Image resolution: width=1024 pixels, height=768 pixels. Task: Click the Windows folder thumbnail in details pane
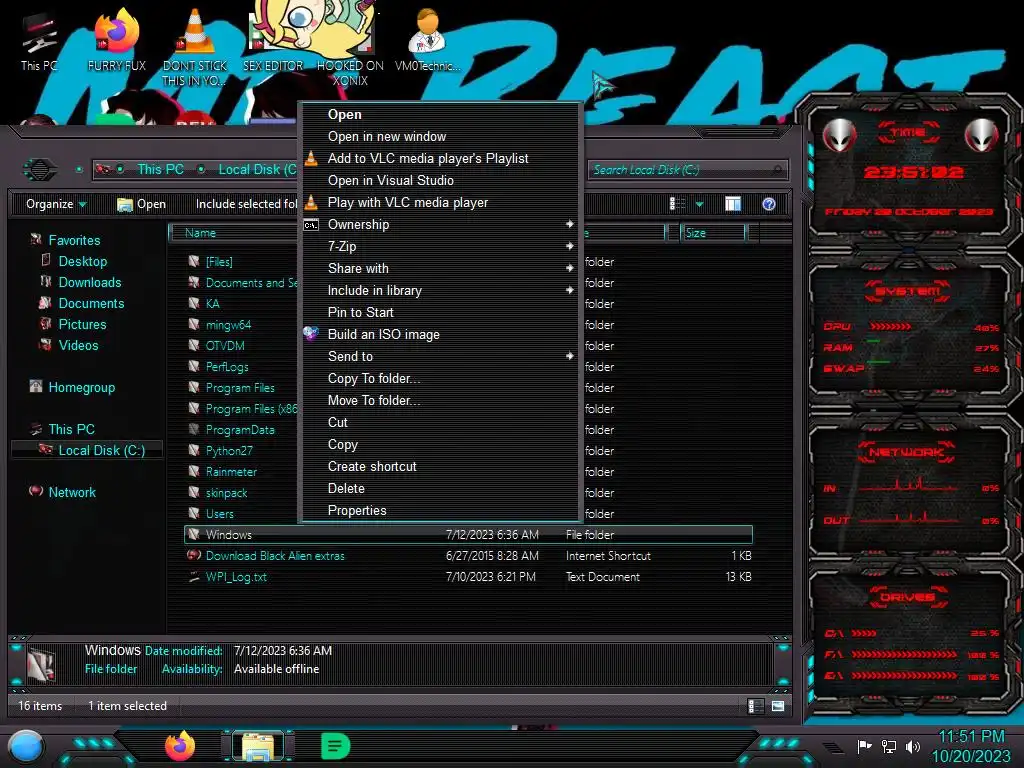point(42,665)
